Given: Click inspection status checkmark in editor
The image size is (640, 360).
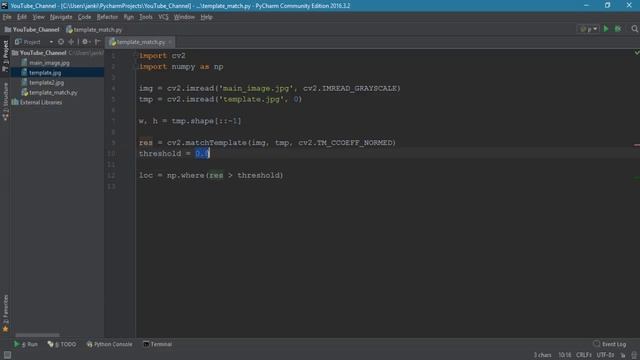Looking at the screenshot, I should [x=636, y=53].
